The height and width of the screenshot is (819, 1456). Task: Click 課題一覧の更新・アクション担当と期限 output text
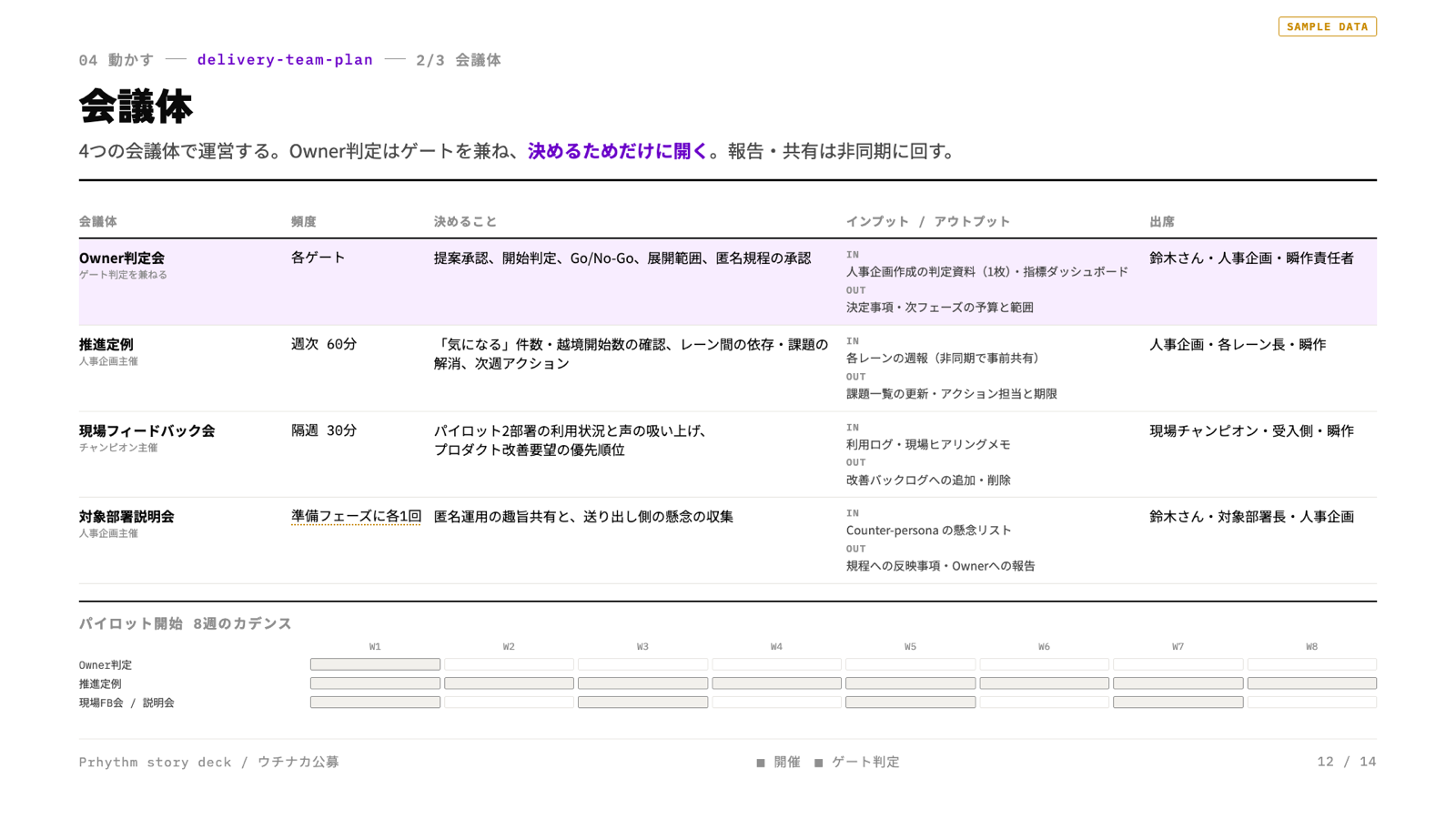coord(952,393)
